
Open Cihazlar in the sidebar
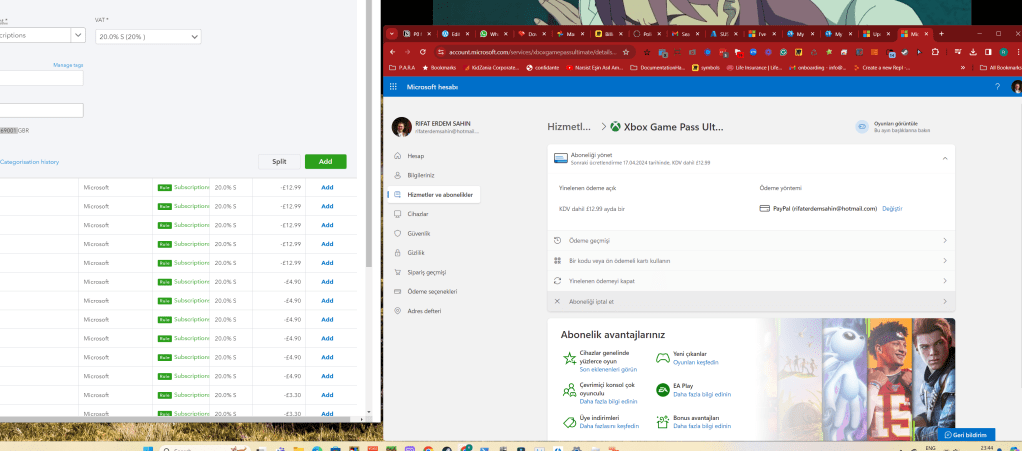418,214
